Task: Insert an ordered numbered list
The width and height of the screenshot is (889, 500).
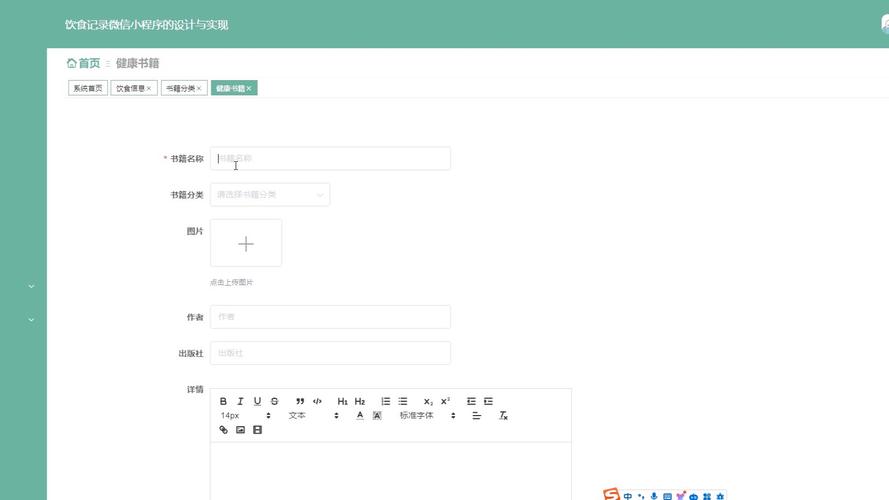Action: click(385, 401)
